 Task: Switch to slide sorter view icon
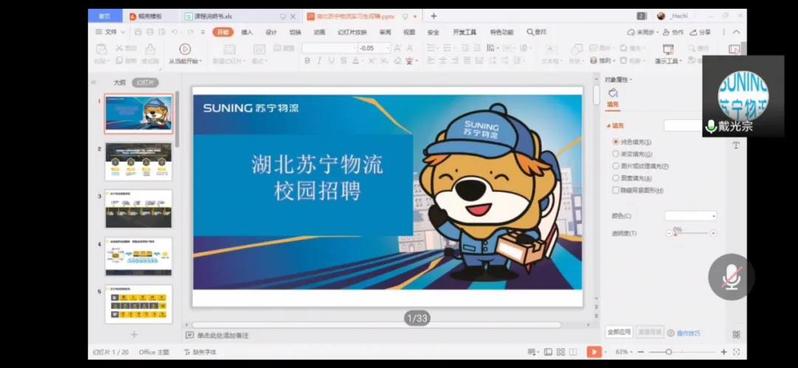point(561,352)
